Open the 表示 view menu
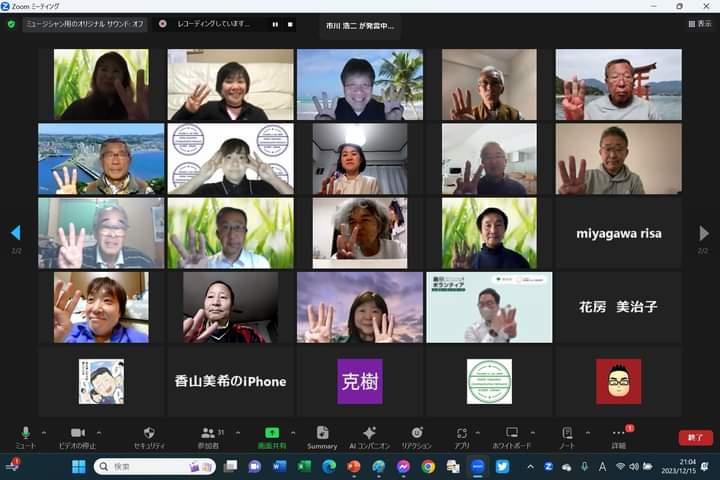Screen dimensions: 720x480 pyautogui.click(x=699, y=23)
